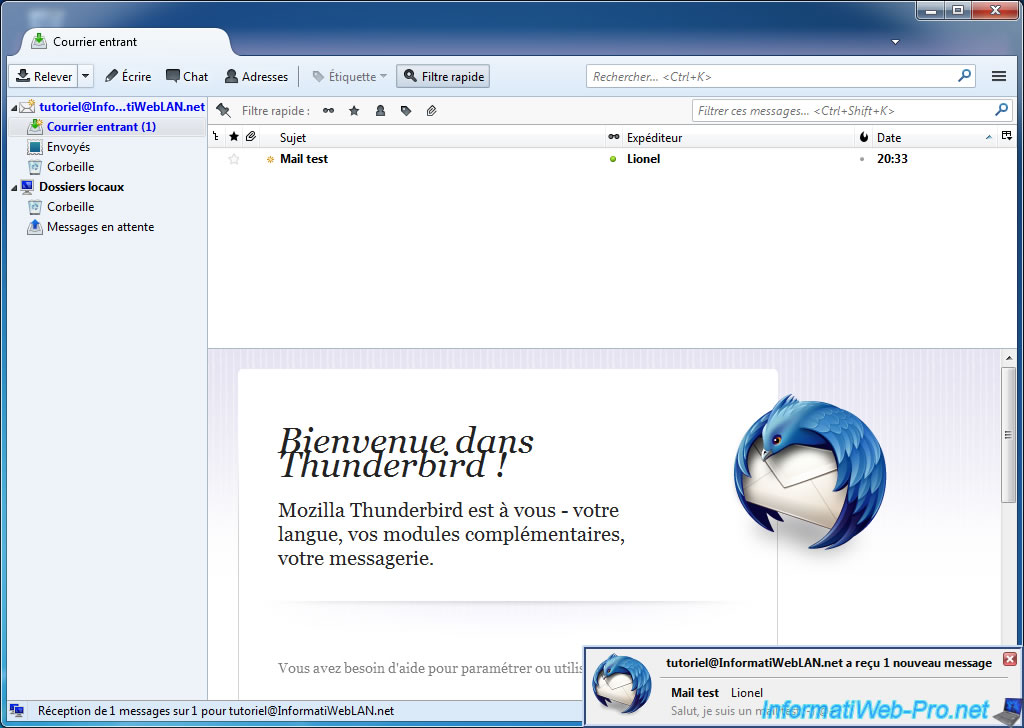This screenshot has width=1024, height=728.
Task: Sort by the junk status flame column
Action: pos(863,137)
